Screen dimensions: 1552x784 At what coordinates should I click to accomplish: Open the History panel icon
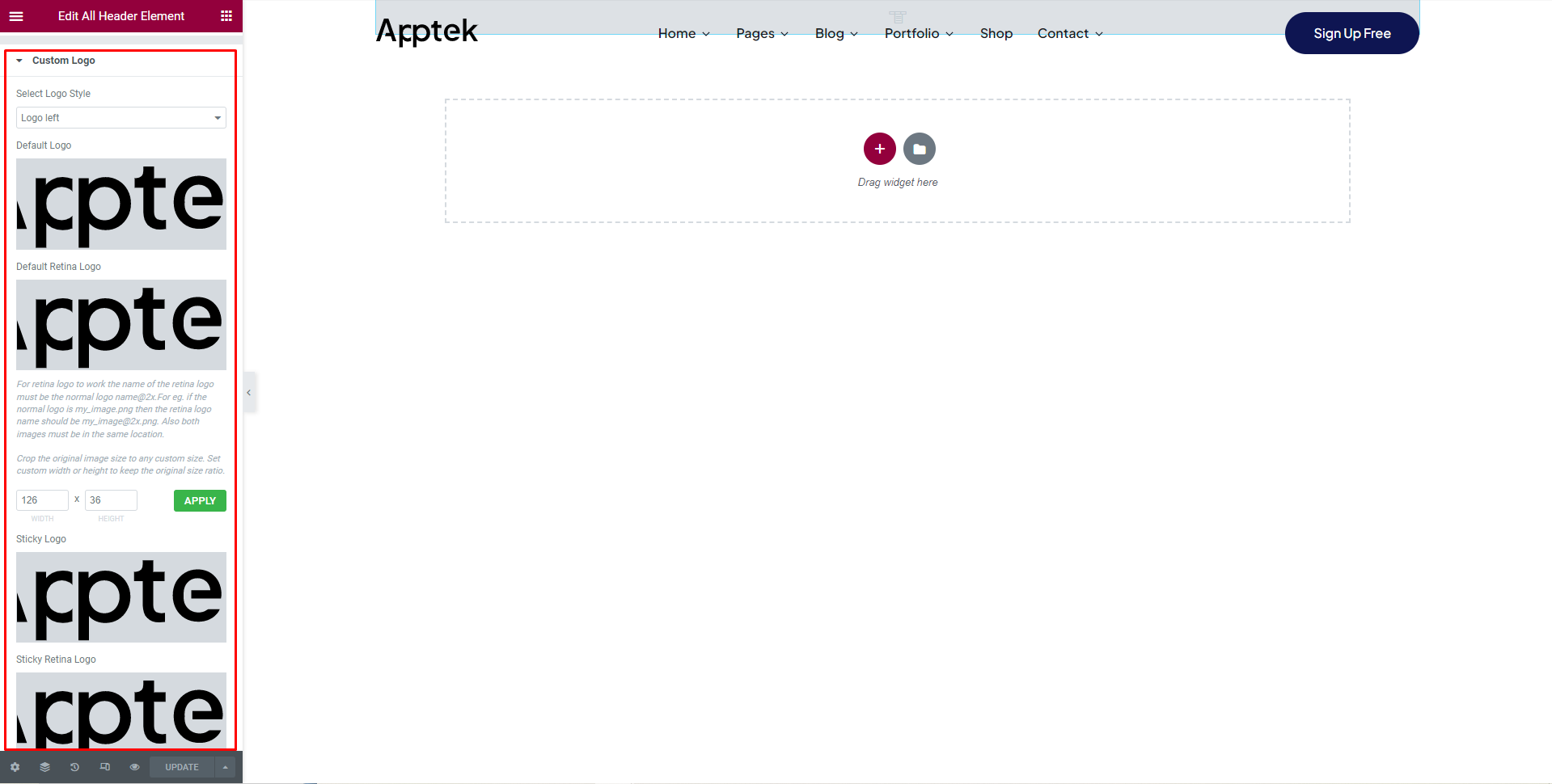pos(74,767)
